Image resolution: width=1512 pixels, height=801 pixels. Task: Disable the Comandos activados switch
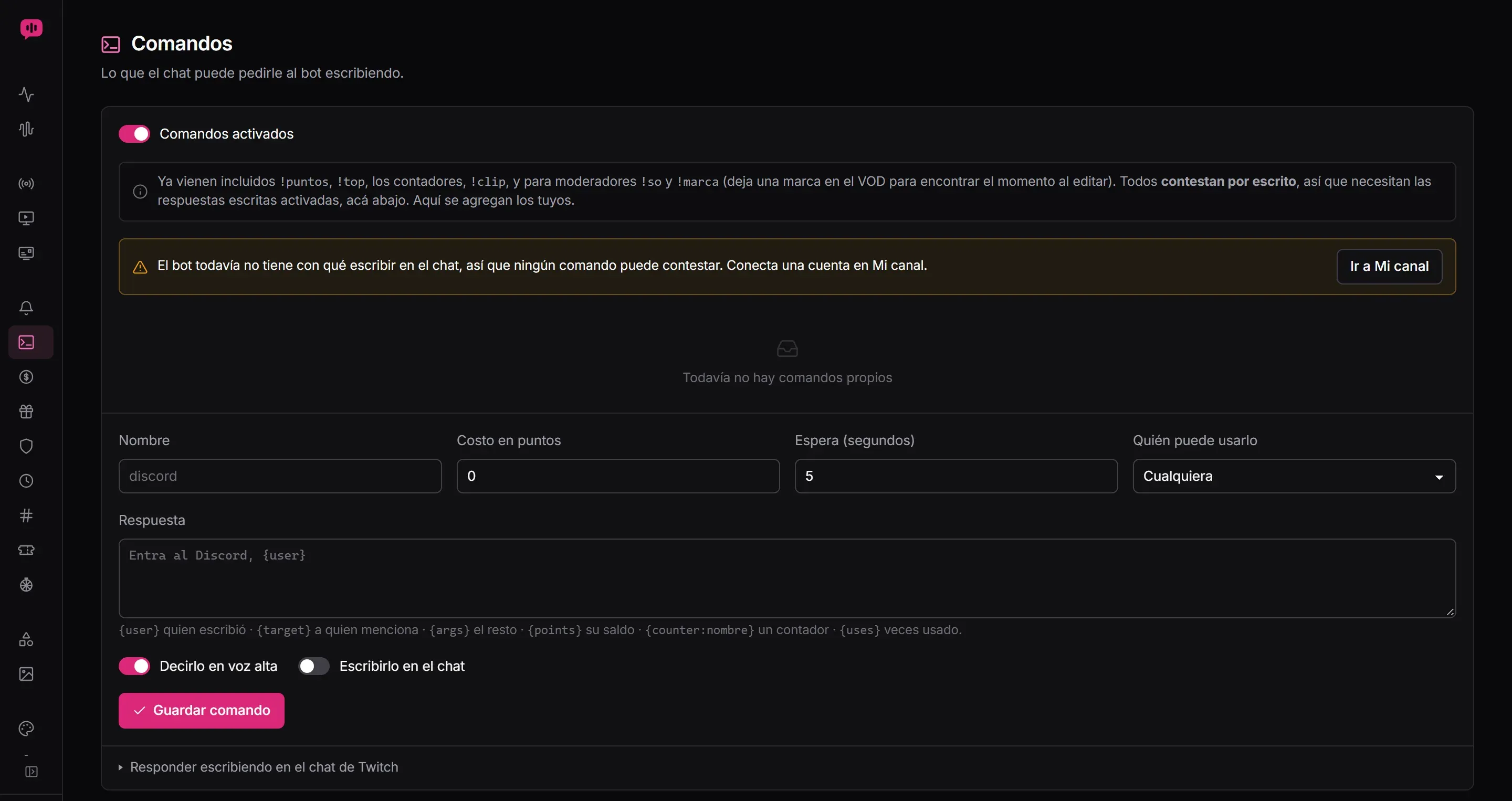[134, 134]
